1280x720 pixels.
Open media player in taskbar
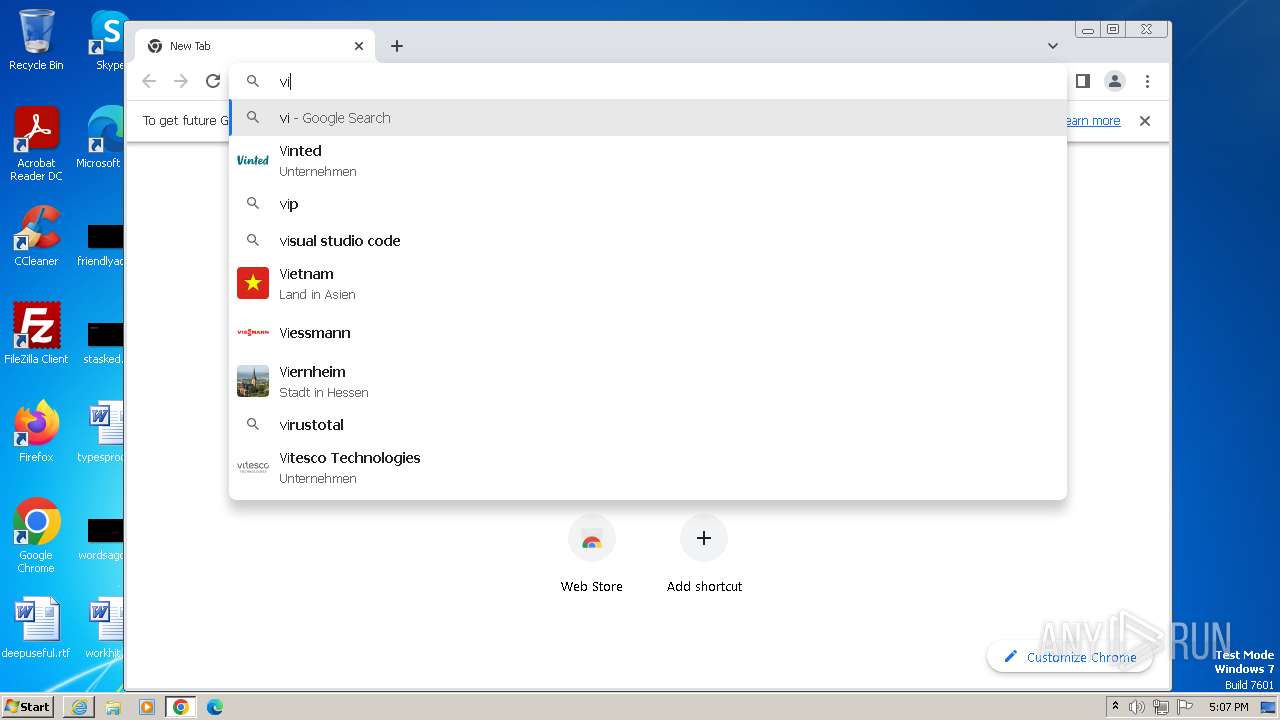(x=147, y=707)
